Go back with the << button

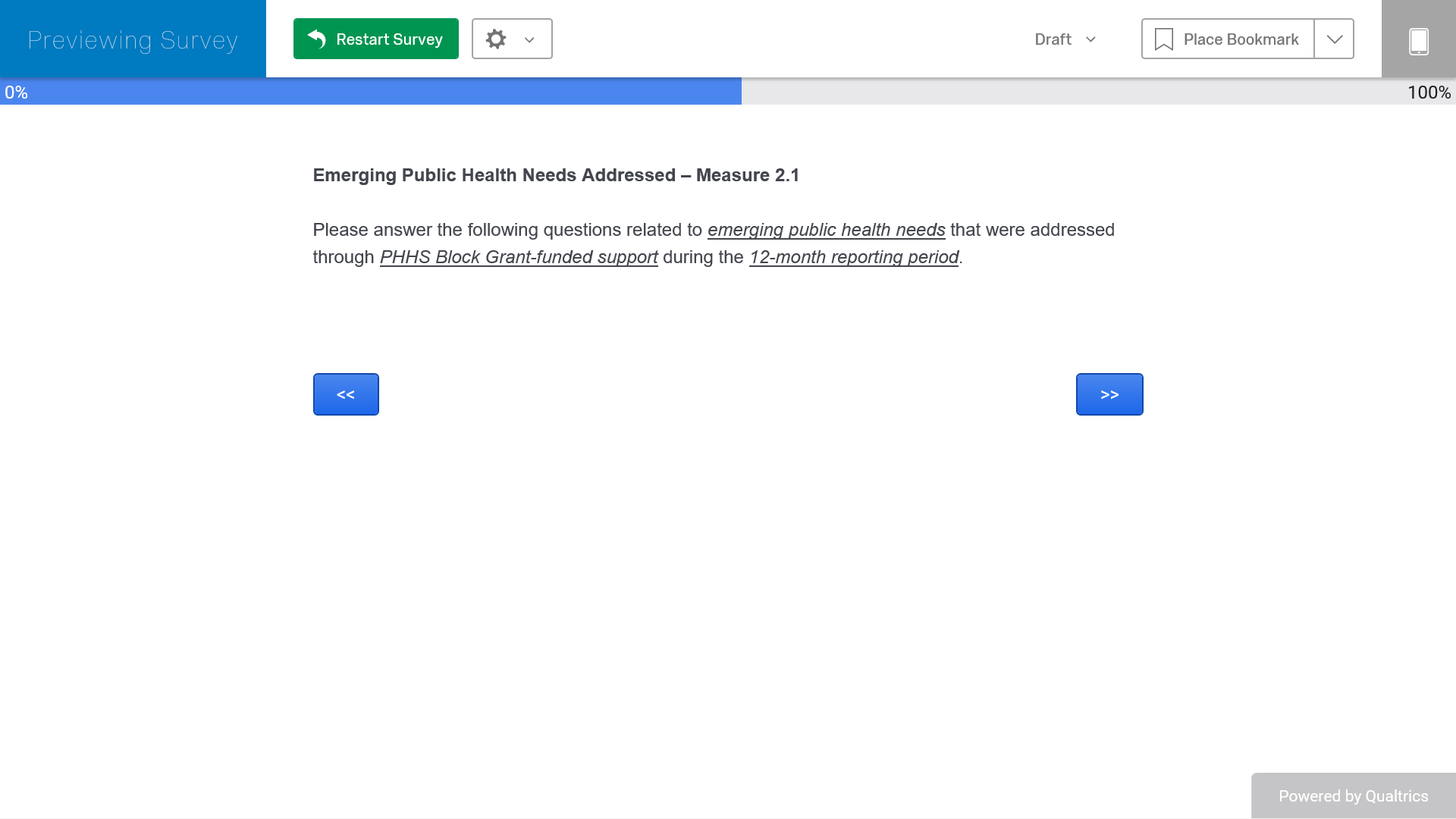[x=346, y=394]
